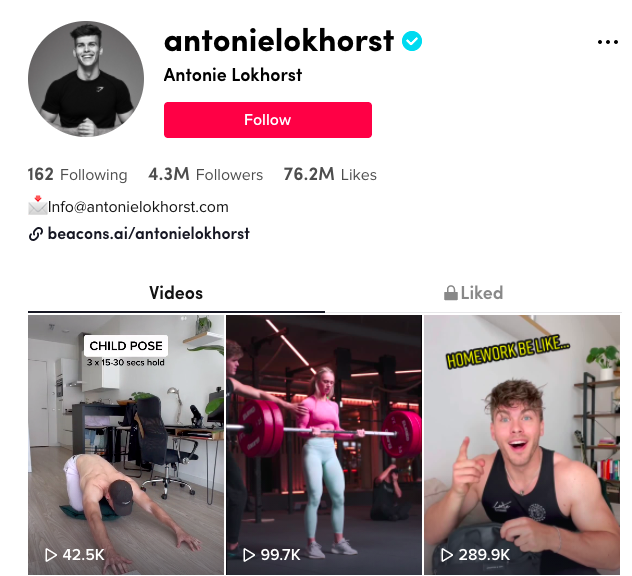
Task: Open the Homework Be Like video
Action: tap(522, 445)
